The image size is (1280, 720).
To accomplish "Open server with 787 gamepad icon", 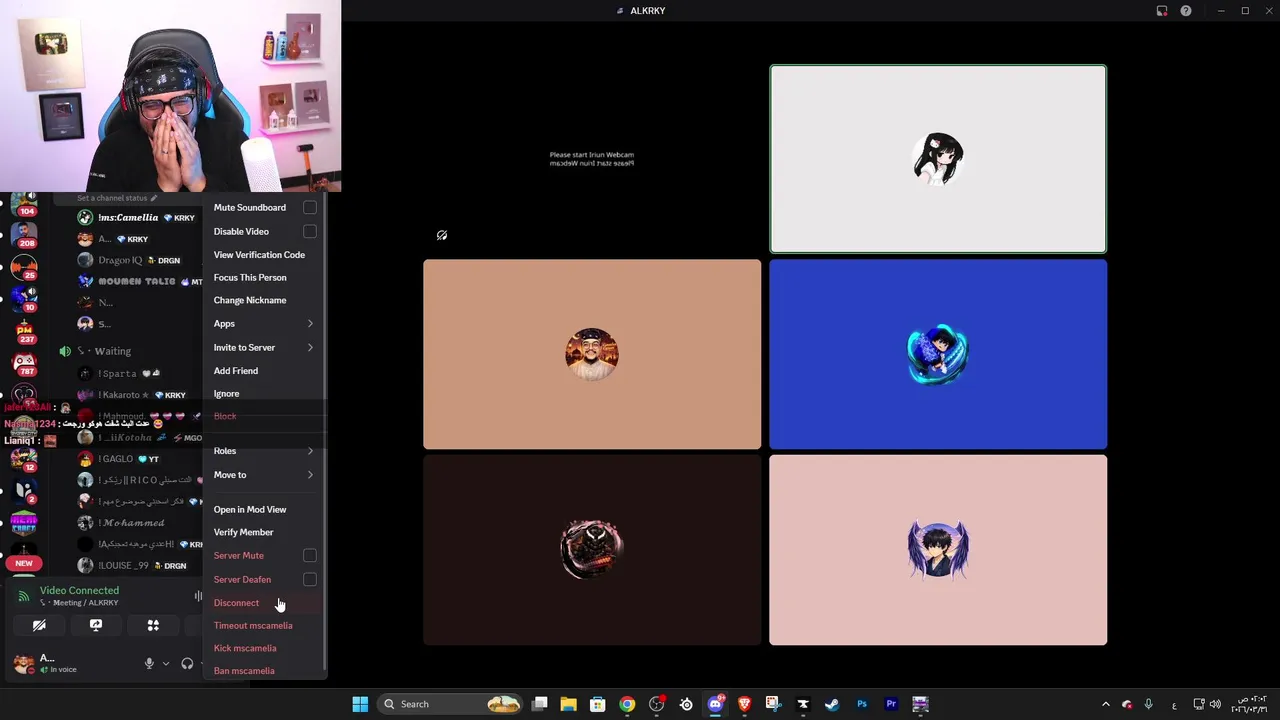I will (x=24, y=364).
